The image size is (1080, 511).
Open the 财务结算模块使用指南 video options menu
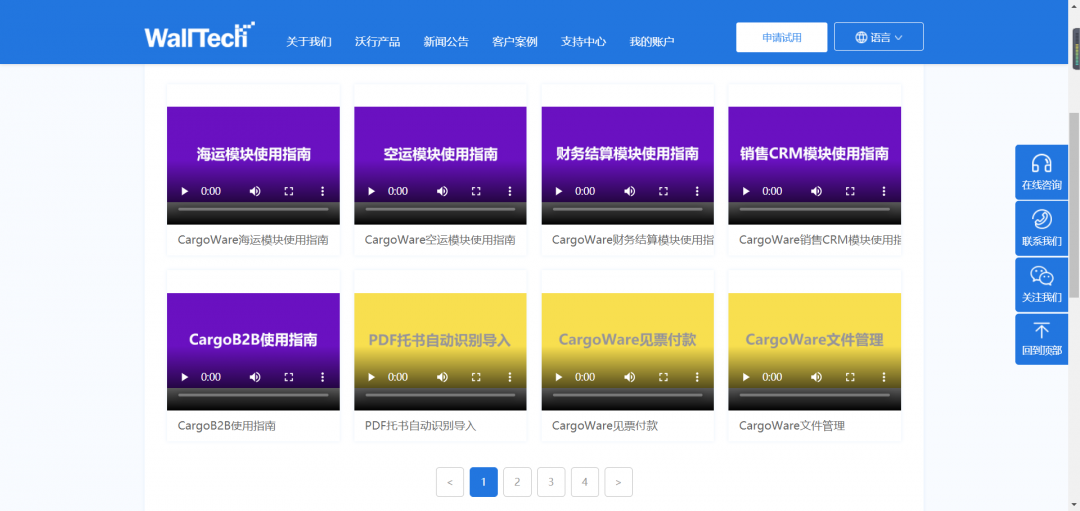697,191
